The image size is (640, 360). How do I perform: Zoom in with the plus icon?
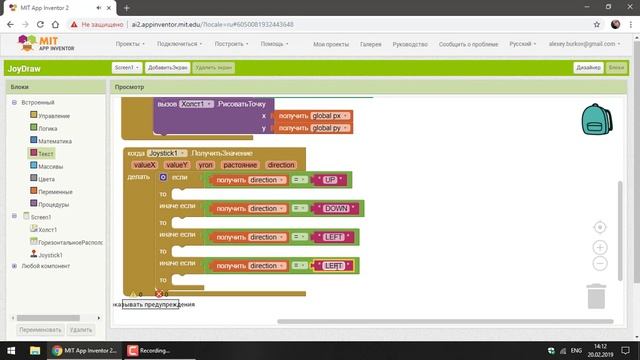(600, 247)
